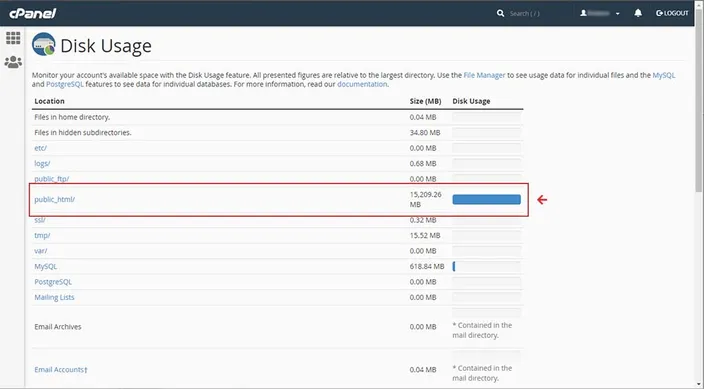Open the ssl/ directory link
The width and height of the screenshot is (704, 389).
click(x=40, y=220)
